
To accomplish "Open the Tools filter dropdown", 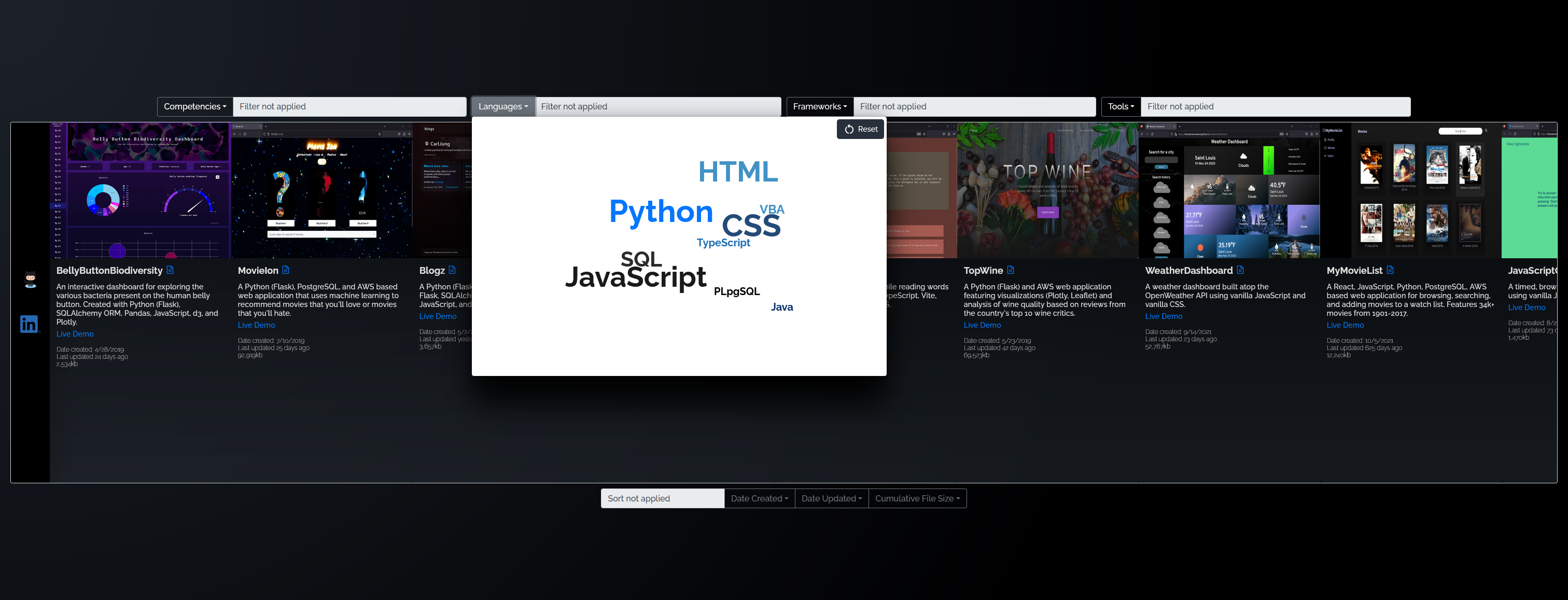I will (1121, 106).
